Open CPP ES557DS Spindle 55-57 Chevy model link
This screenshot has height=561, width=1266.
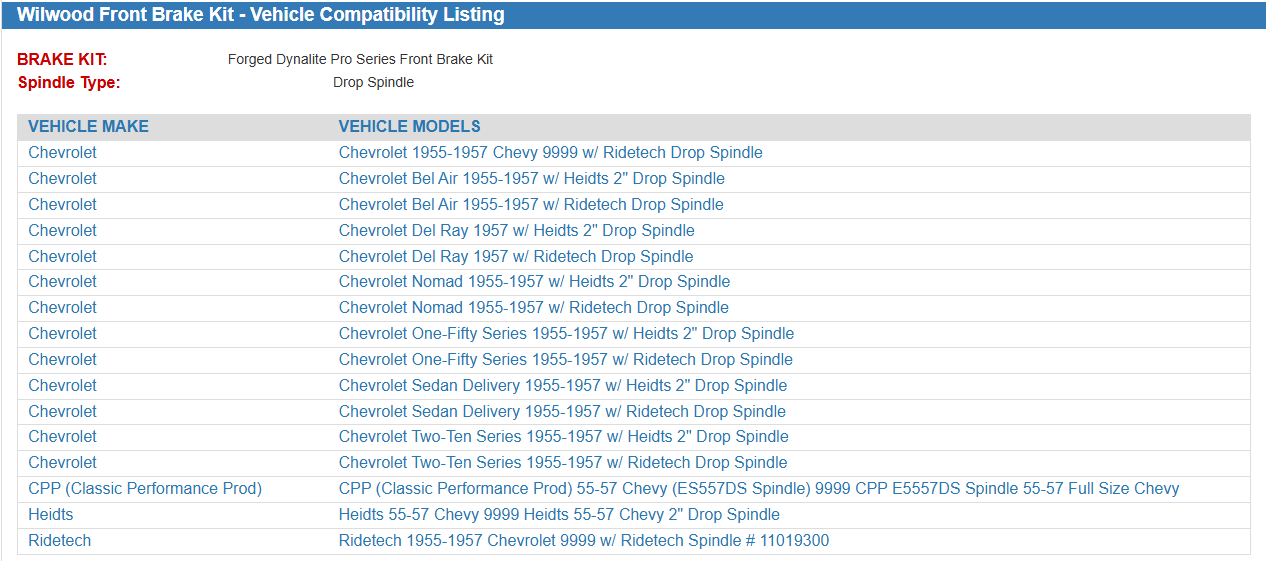(759, 489)
